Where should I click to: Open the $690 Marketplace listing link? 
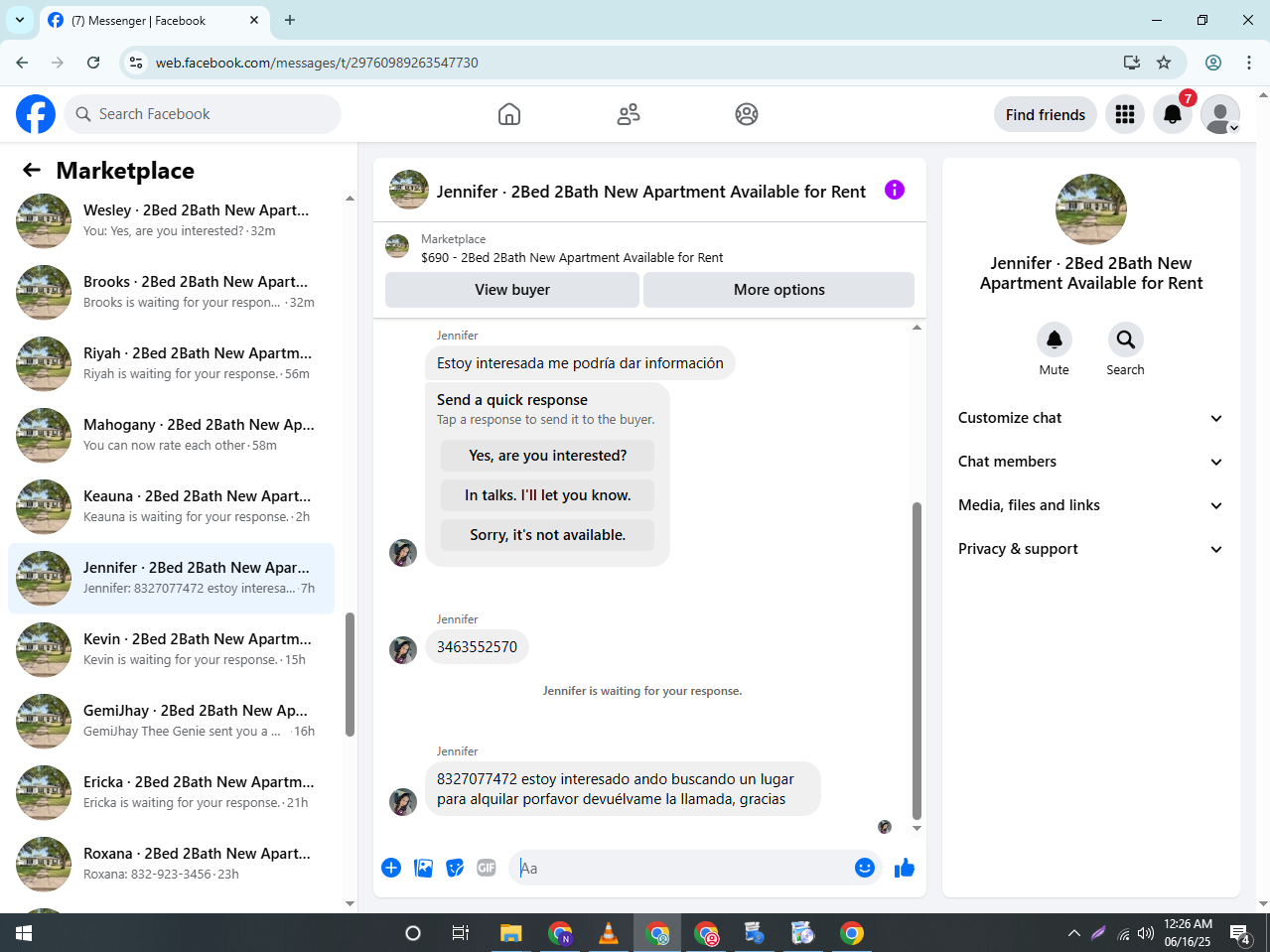572,257
